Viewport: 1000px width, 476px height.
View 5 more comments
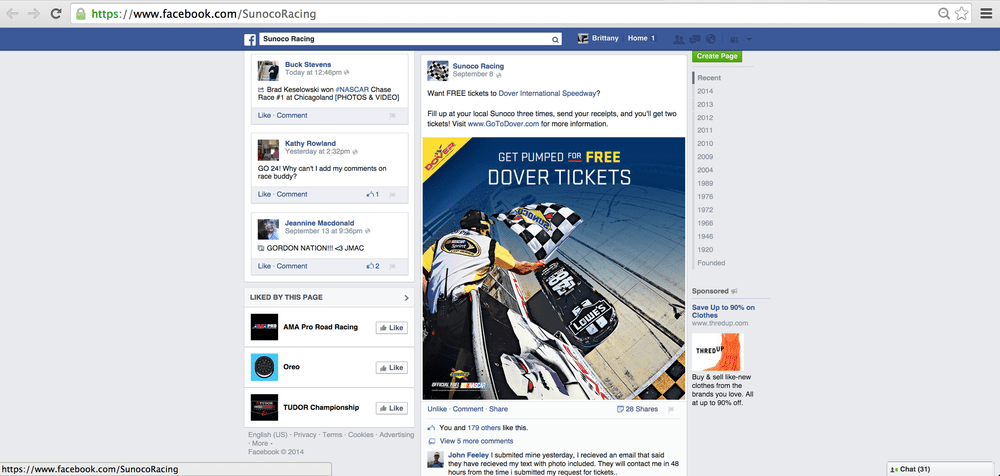click(x=476, y=441)
